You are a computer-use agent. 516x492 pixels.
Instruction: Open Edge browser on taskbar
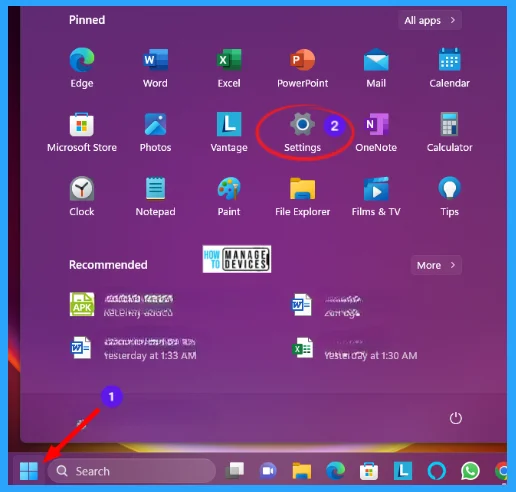pos(335,471)
